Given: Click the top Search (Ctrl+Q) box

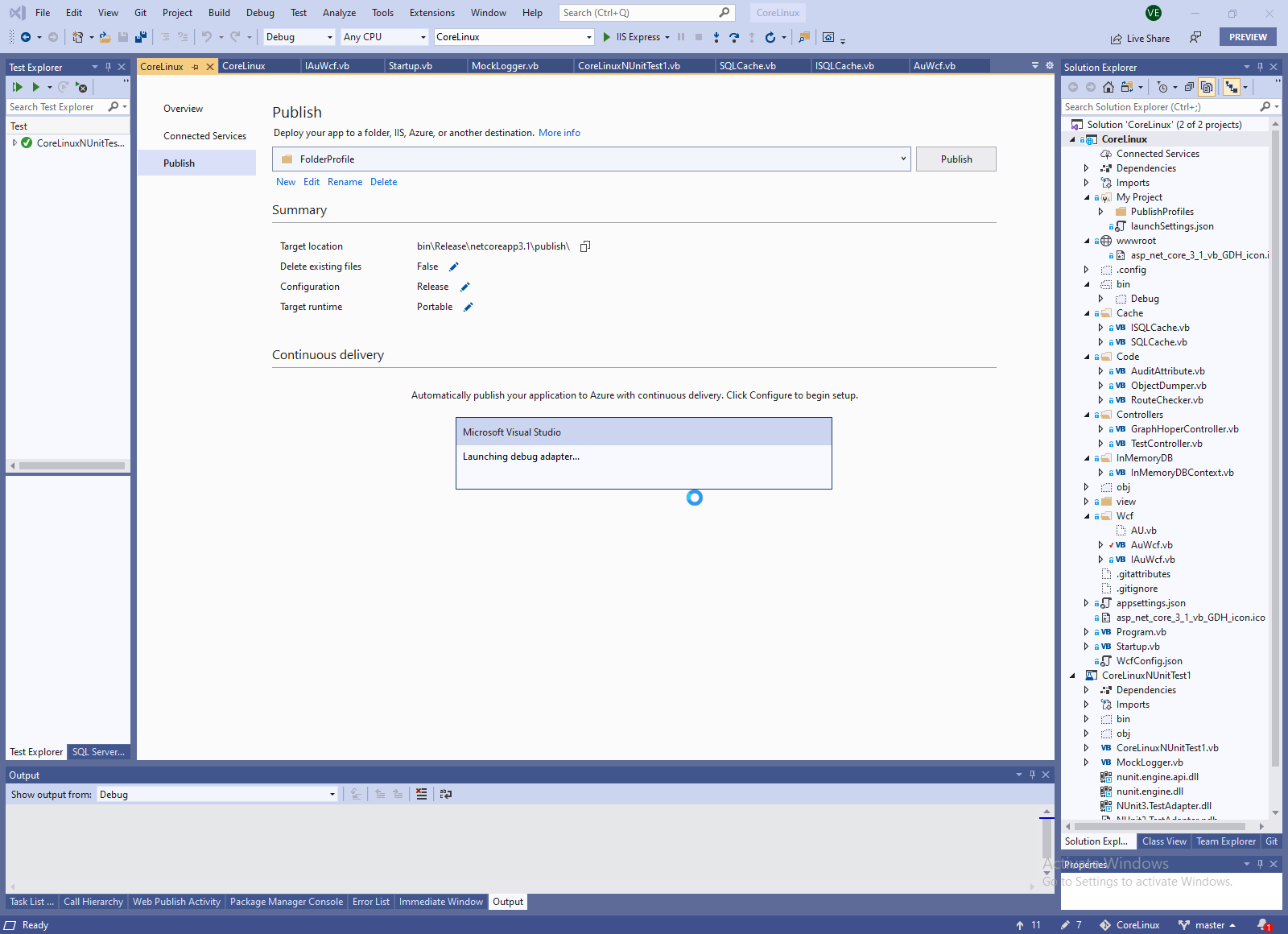Looking at the screenshot, I should coord(646,13).
